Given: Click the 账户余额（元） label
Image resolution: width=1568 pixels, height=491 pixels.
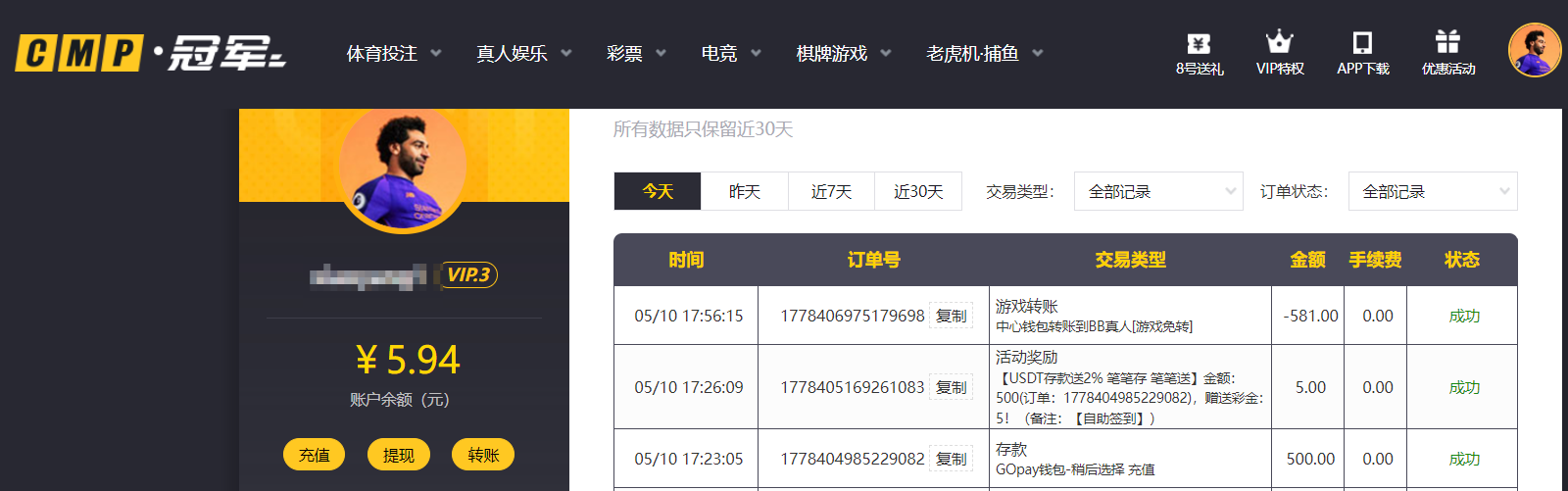Looking at the screenshot, I should coord(400,400).
